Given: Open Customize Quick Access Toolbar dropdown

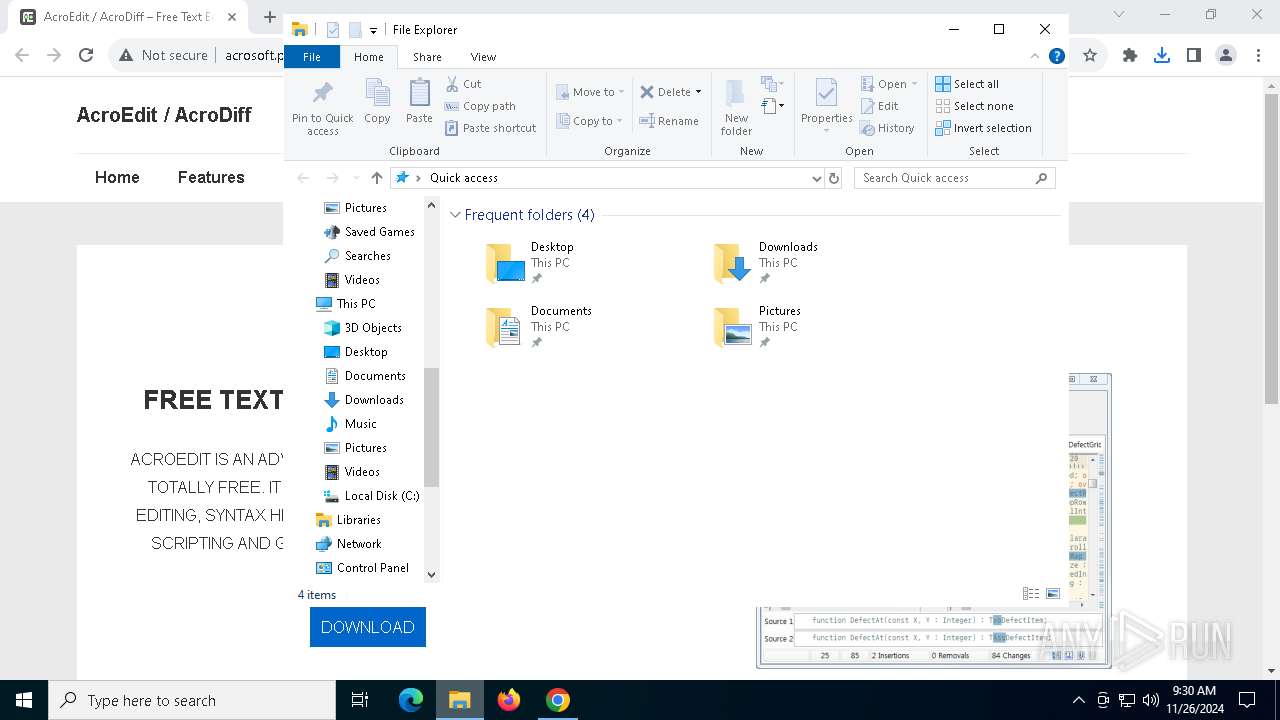Looking at the screenshot, I should [373, 31].
